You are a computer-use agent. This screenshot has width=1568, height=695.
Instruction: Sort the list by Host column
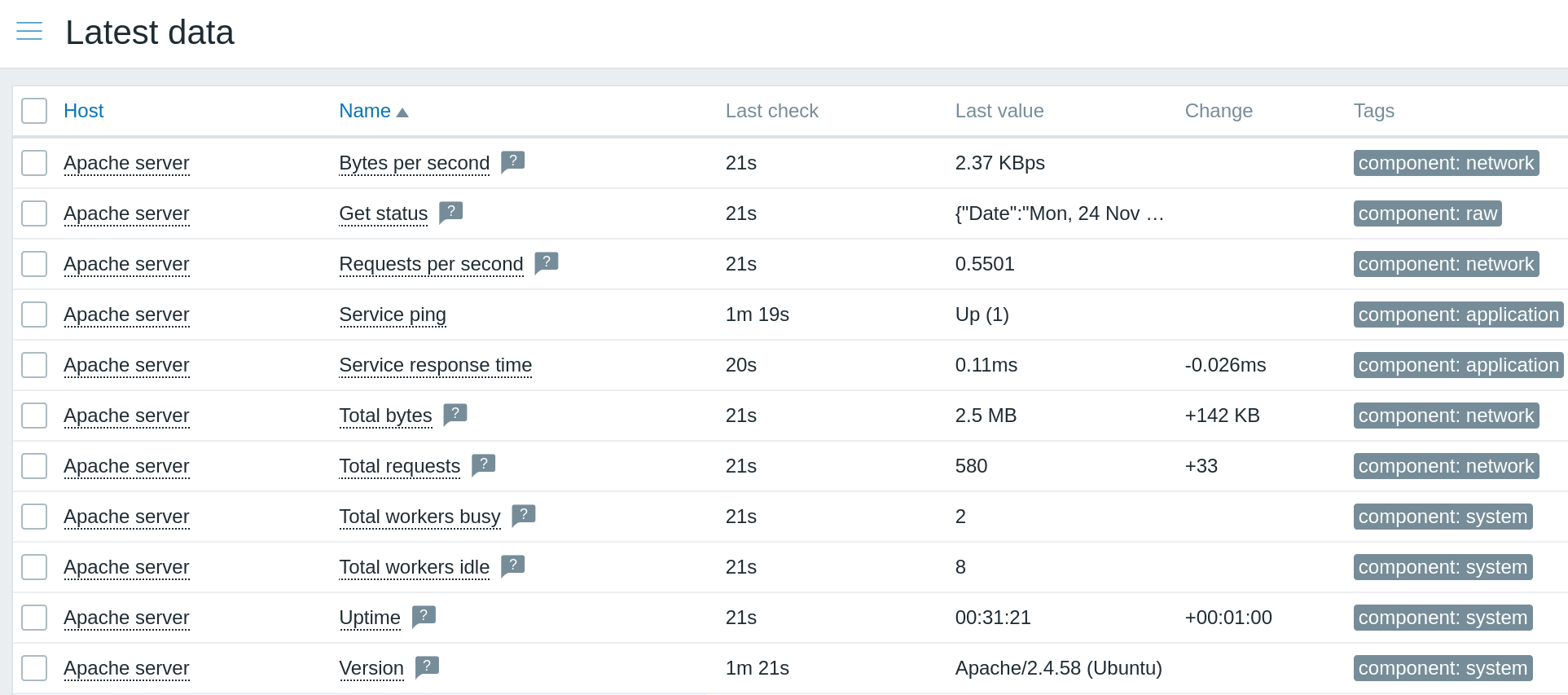[83, 111]
